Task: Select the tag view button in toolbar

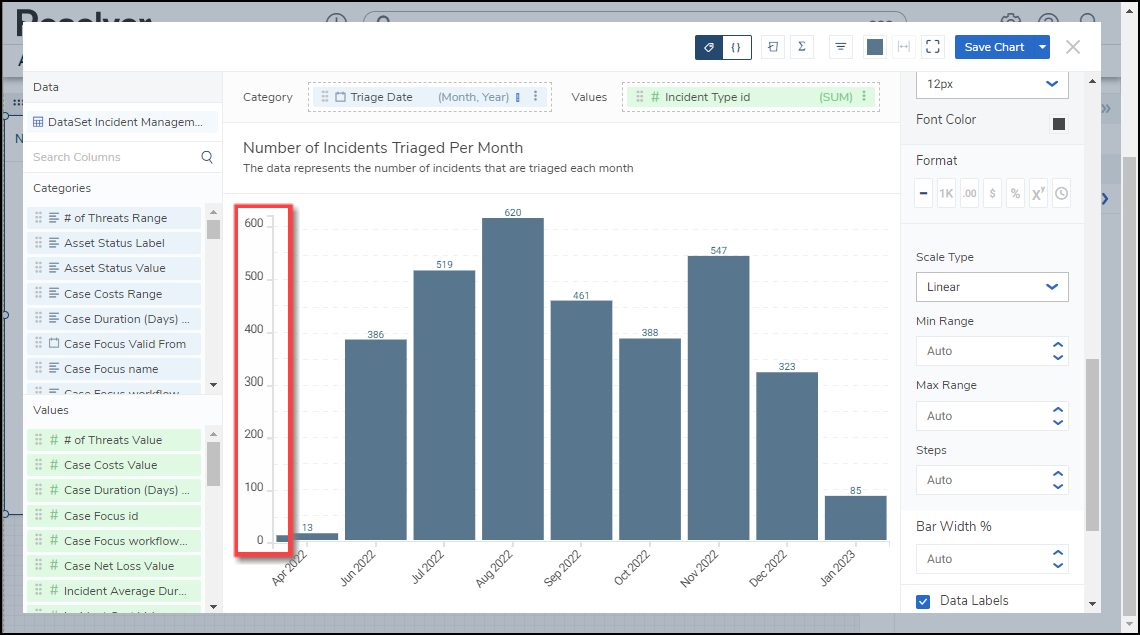Action: (x=709, y=47)
